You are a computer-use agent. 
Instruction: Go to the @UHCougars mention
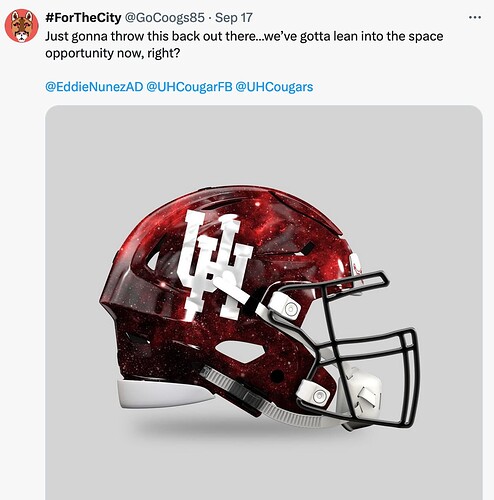click(274, 87)
